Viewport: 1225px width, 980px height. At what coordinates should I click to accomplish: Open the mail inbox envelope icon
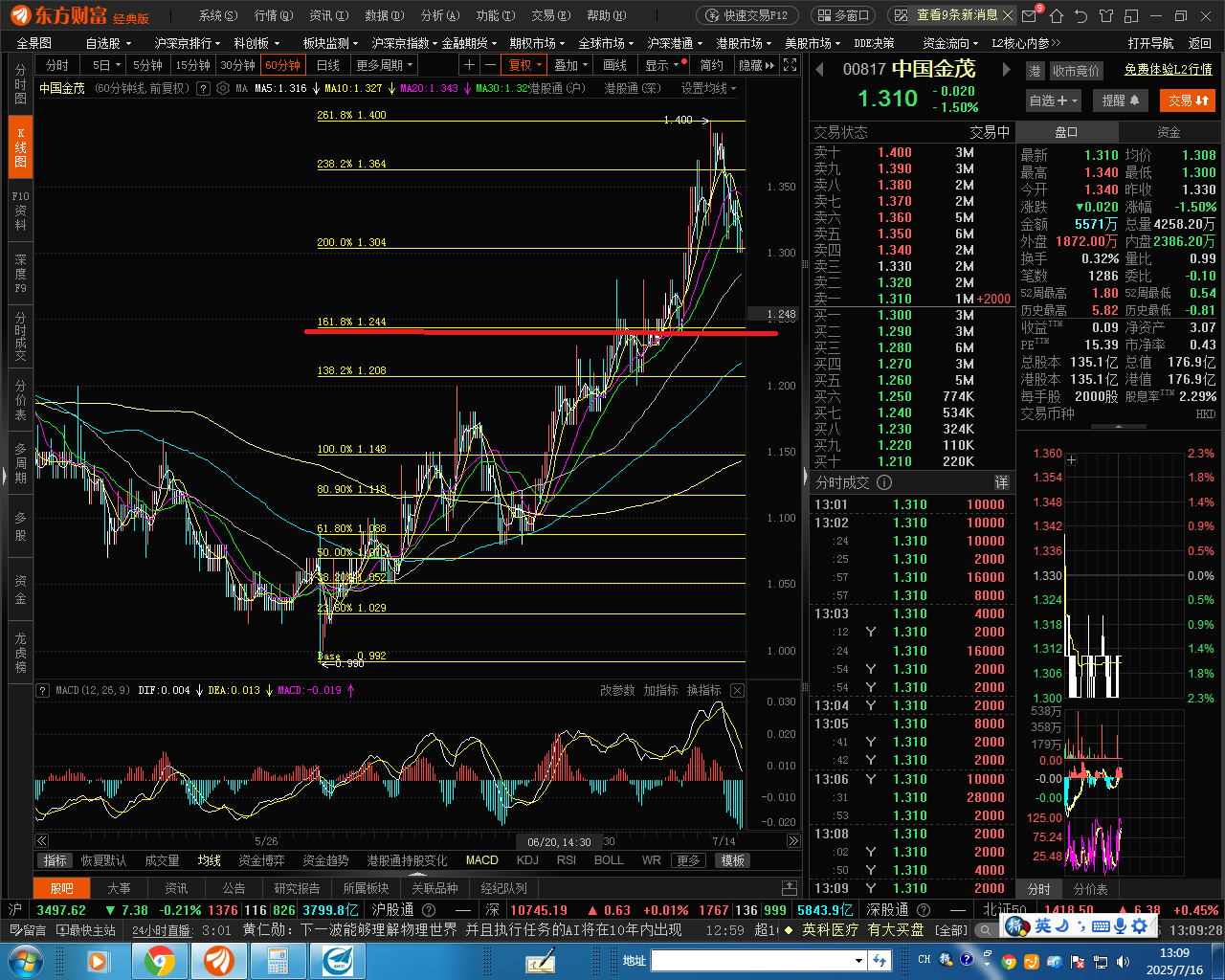1030,15
